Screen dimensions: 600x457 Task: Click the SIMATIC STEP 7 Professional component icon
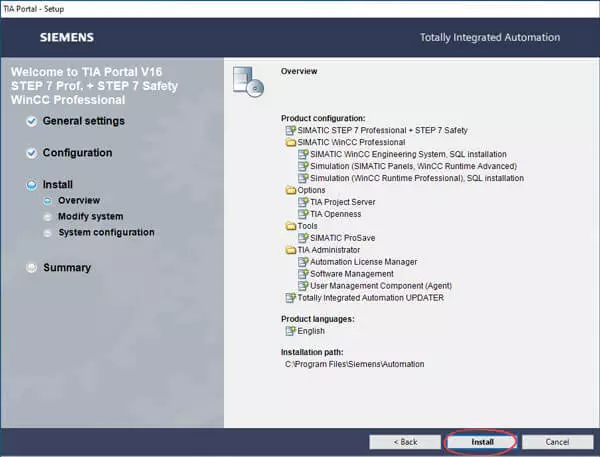pos(290,131)
